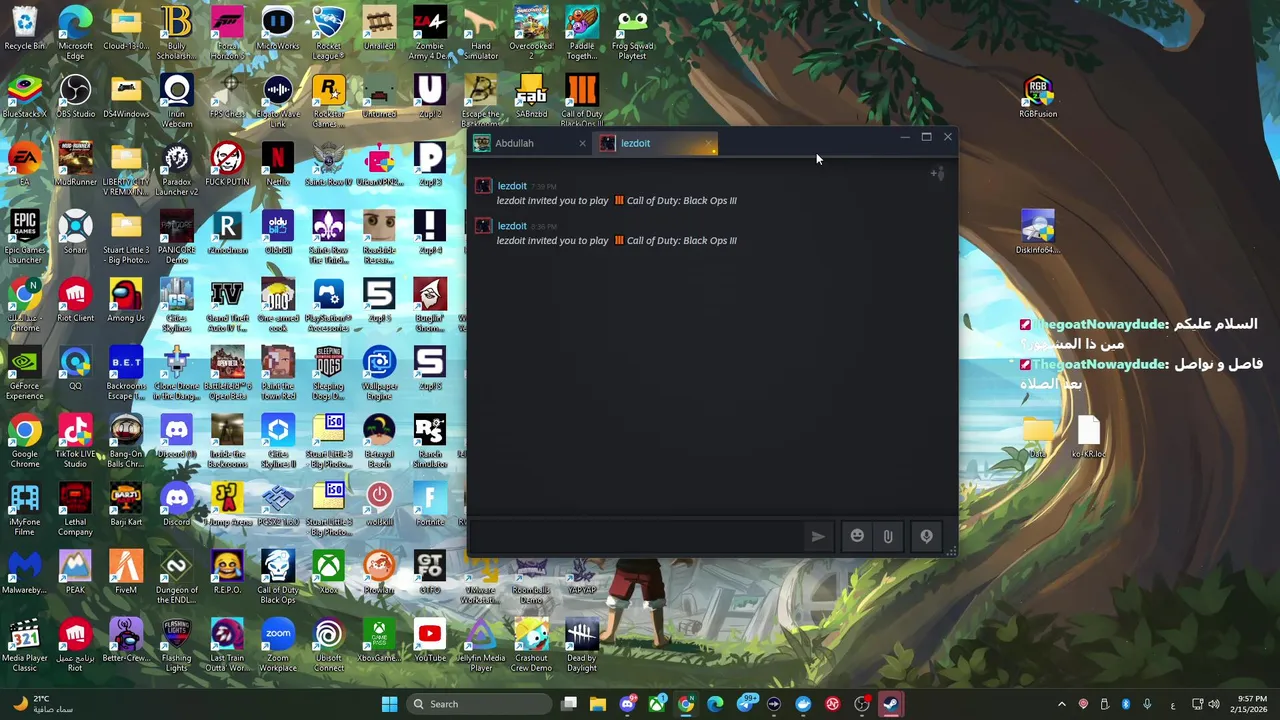Open the PEAK desktop shortcut
This screenshot has height=720, width=1280.
pos(75,574)
